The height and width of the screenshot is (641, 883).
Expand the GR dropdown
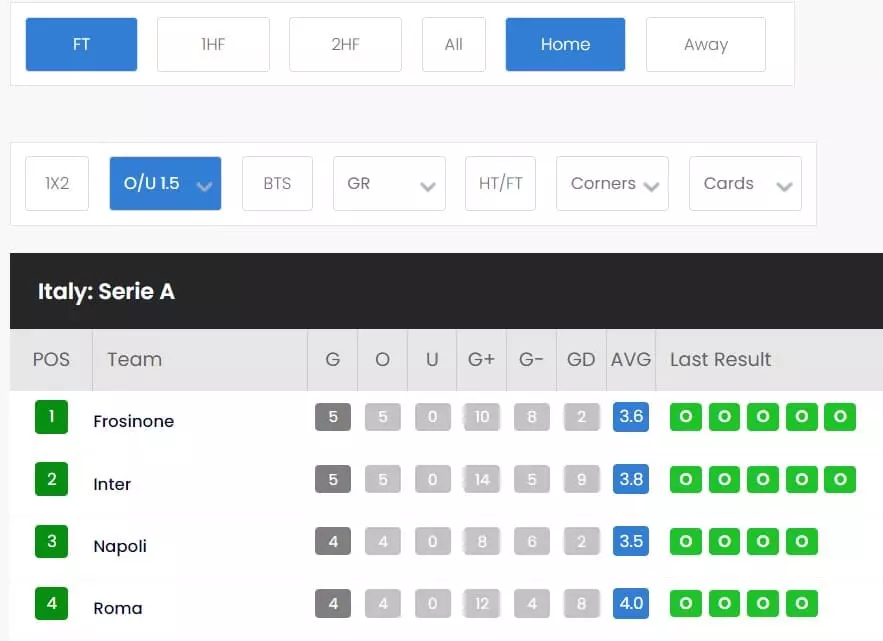[x=389, y=183]
